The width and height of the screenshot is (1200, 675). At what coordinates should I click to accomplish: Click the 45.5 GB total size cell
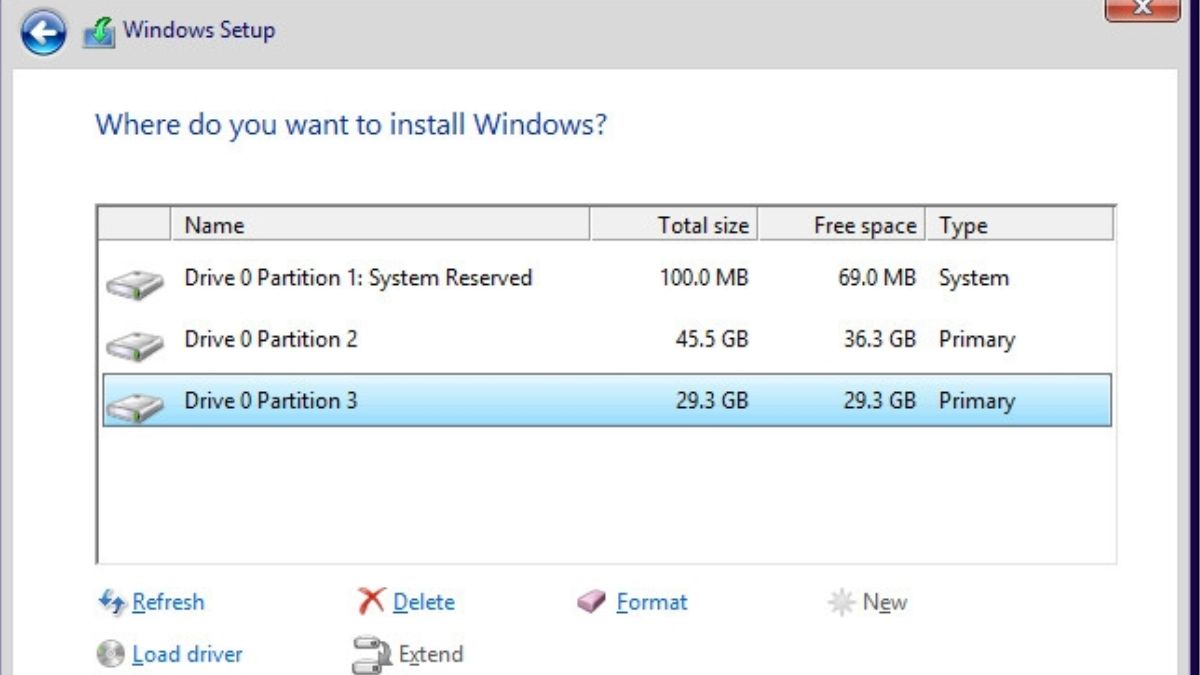pyautogui.click(x=712, y=340)
